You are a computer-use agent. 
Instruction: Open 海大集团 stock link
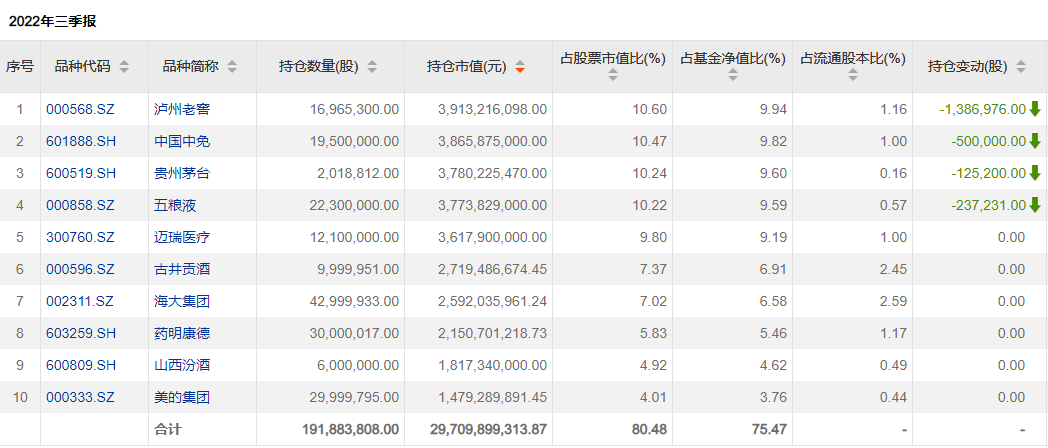click(x=182, y=301)
